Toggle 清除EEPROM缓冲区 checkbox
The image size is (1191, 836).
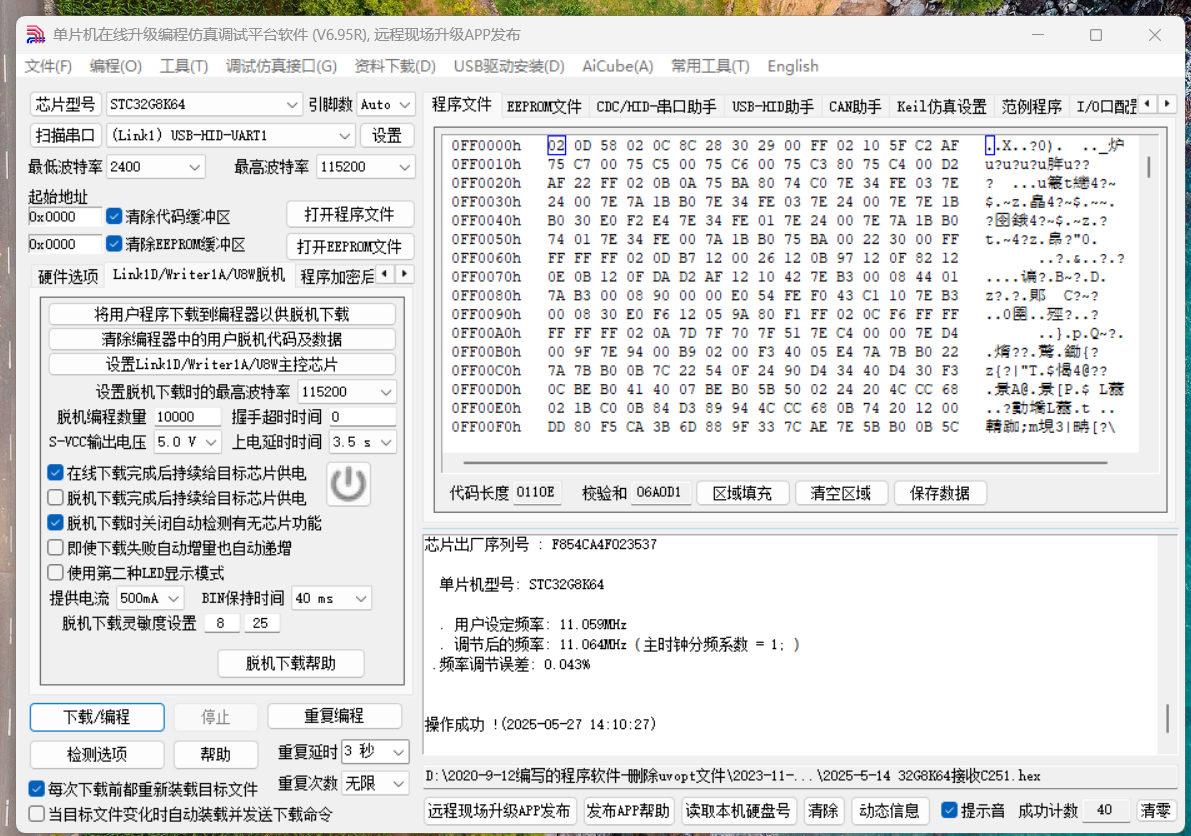(114, 244)
